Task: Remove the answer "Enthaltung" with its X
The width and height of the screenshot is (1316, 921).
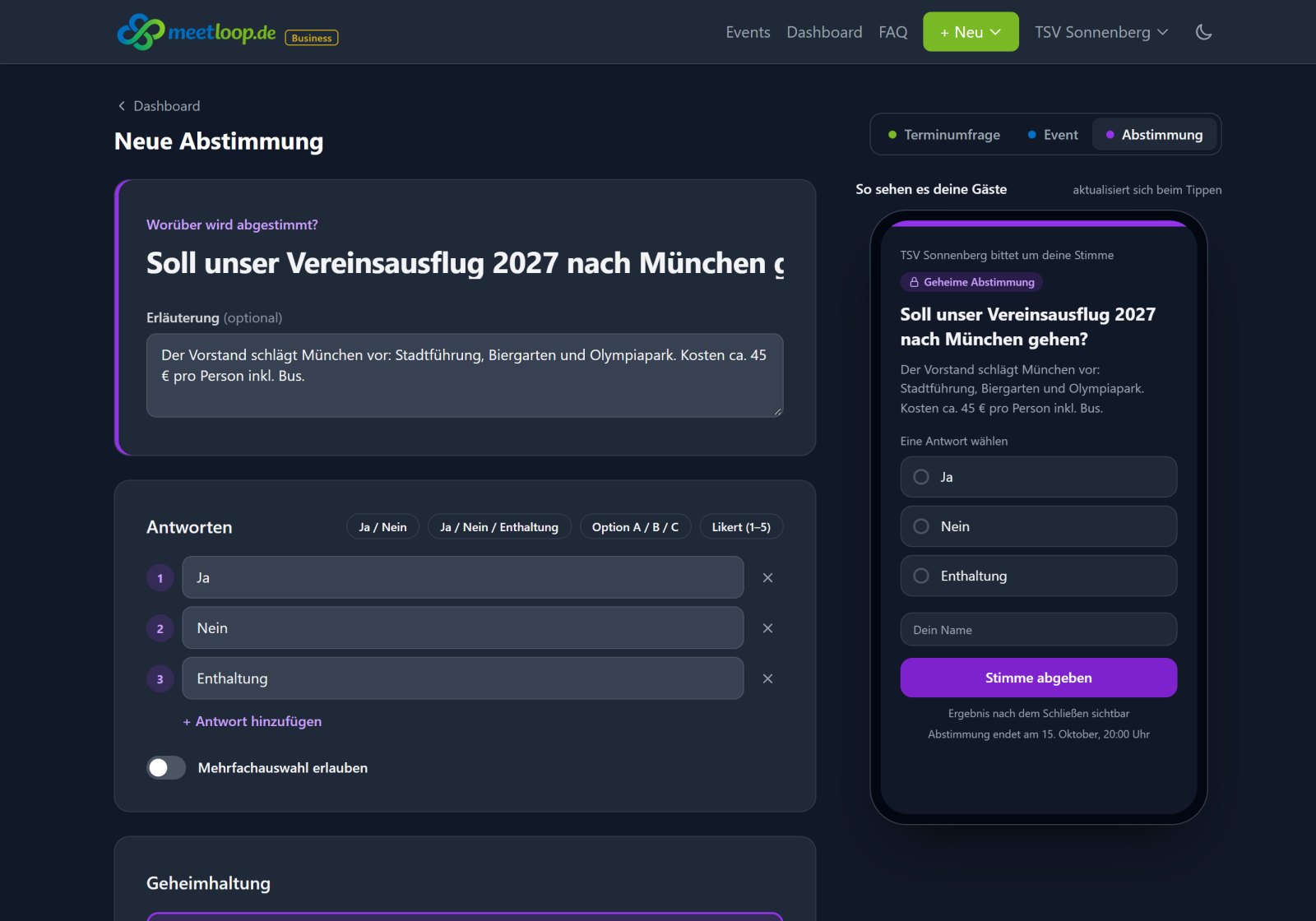Action: [767, 679]
